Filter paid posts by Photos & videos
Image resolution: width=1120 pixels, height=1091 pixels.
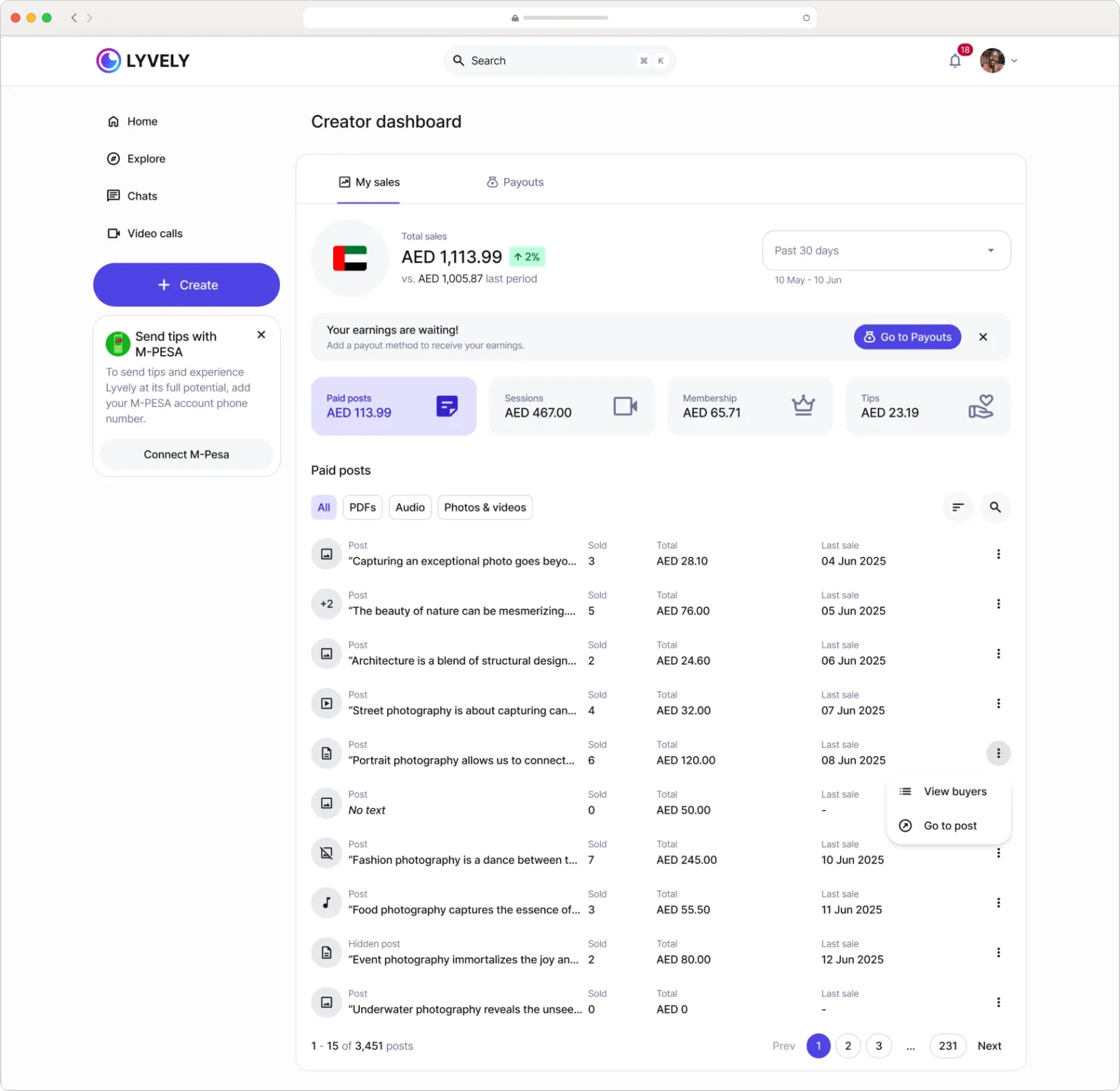pos(485,508)
